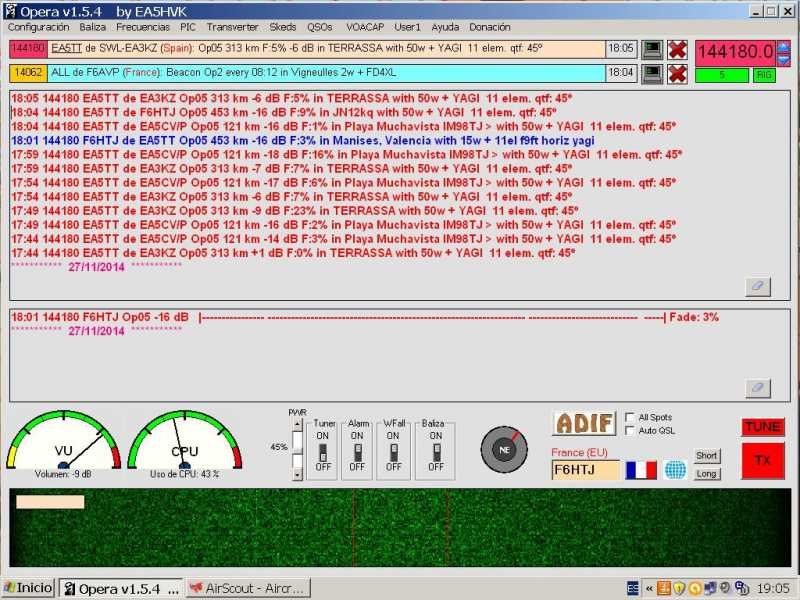
Task: Open the Skeds menu
Action: click(x=283, y=27)
